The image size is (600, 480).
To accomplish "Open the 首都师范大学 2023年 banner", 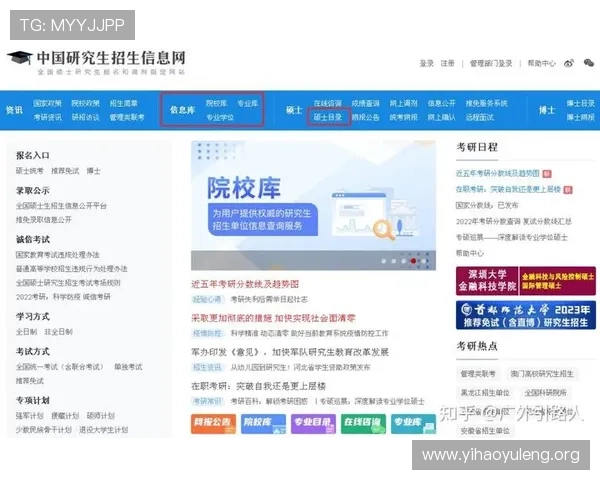I will 526,315.
